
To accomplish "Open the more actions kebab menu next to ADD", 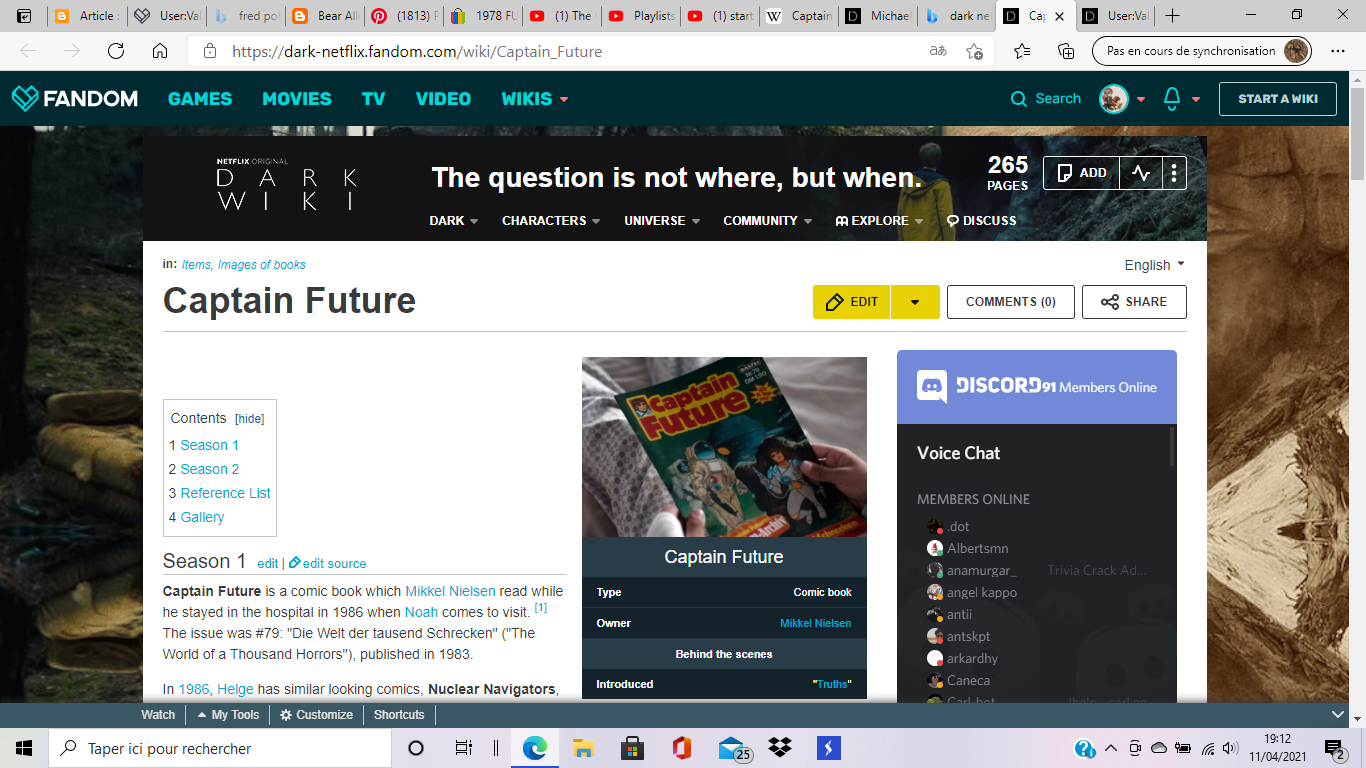I will (1174, 173).
